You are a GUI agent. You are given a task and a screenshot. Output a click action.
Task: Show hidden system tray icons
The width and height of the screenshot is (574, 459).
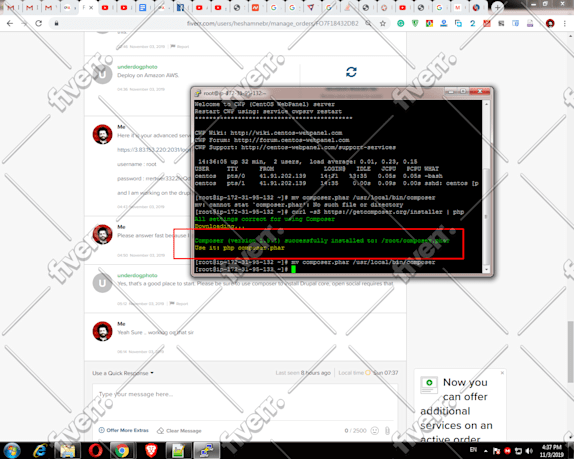[x=486, y=451]
